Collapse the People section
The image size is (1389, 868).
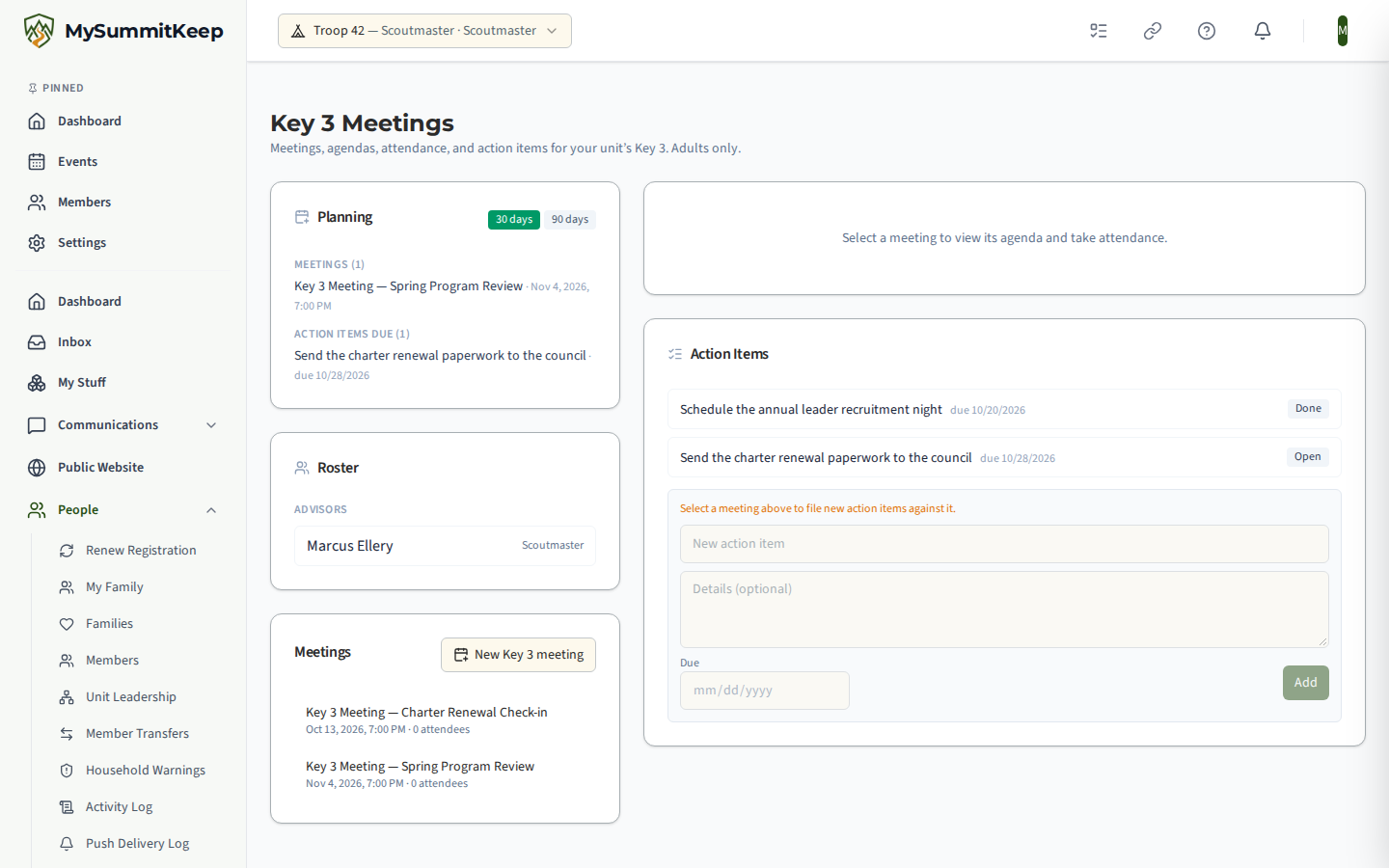pos(123,510)
